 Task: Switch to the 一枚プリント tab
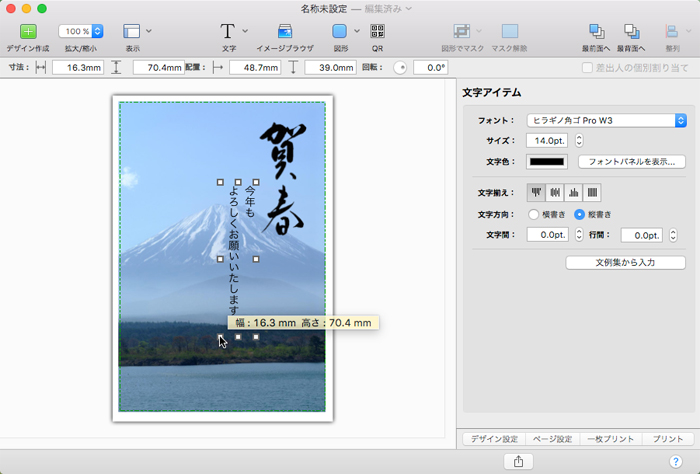[611, 439]
